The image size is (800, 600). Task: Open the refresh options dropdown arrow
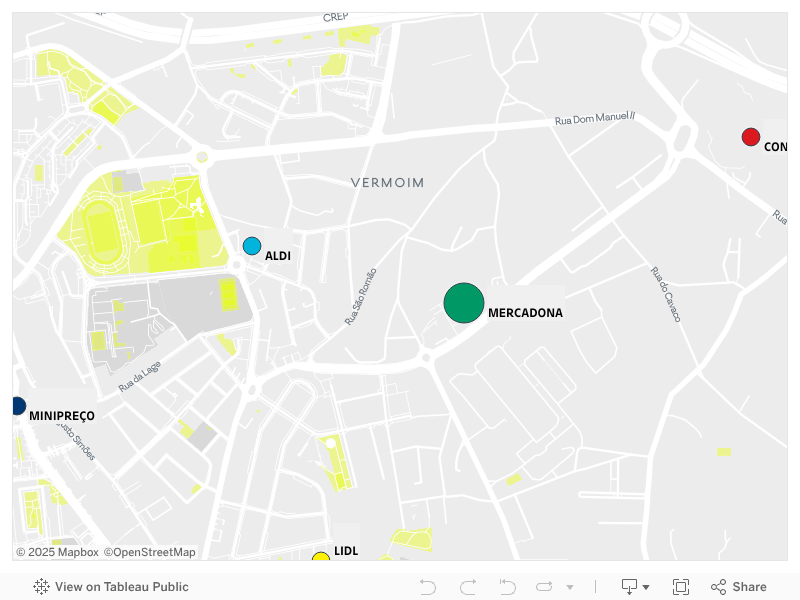click(x=570, y=587)
